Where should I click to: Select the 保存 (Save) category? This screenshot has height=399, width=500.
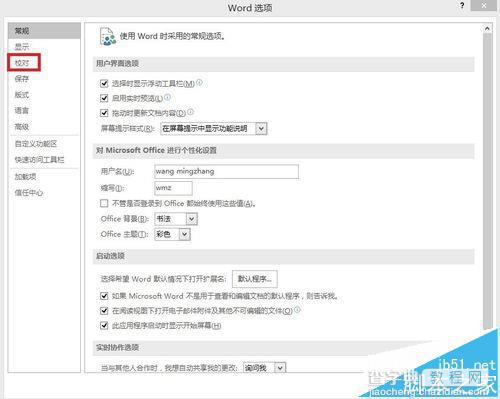click(22, 79)
